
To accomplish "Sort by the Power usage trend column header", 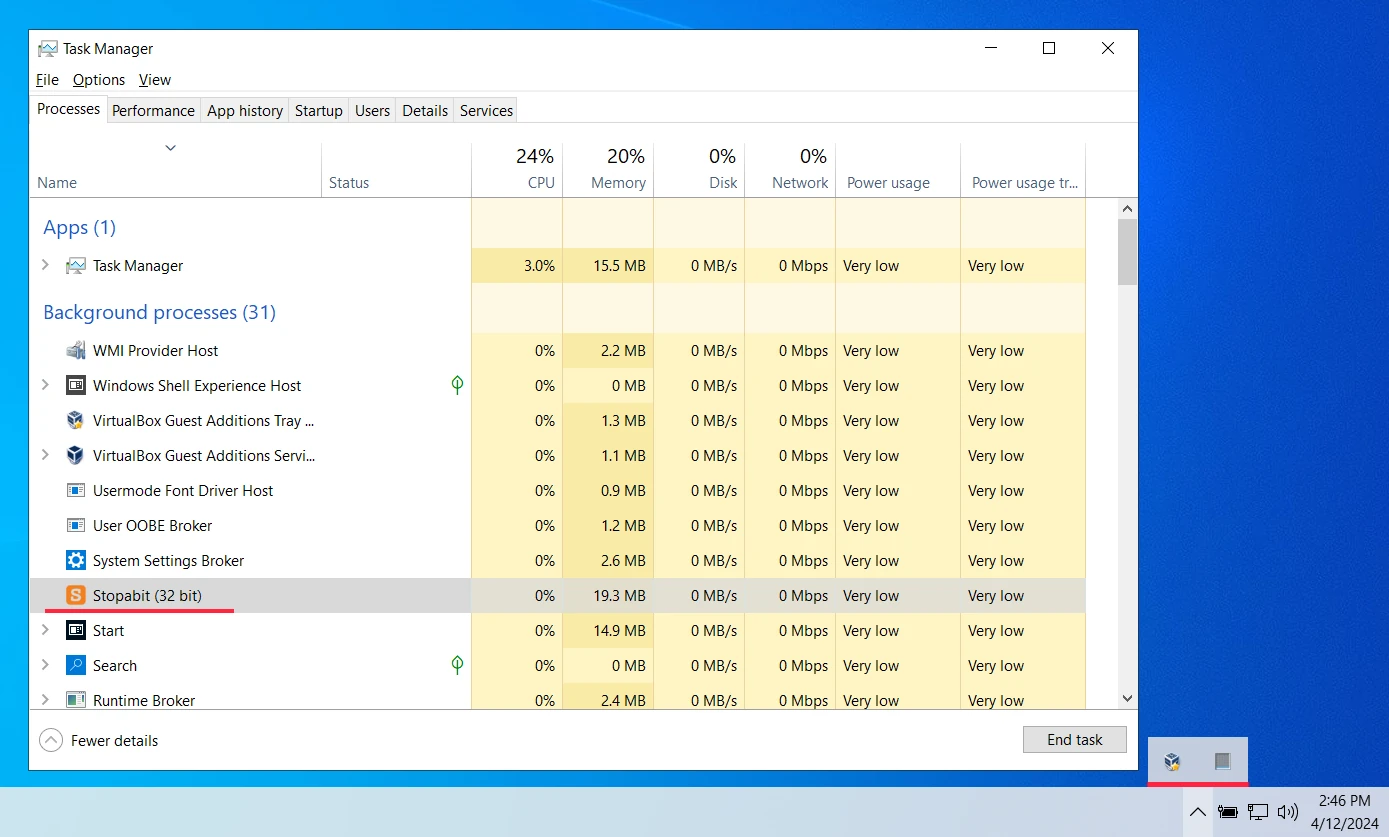I will tap(1023, 169).
